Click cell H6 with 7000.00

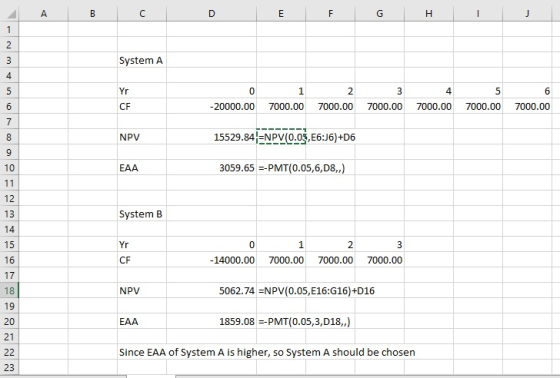point(429,106)
